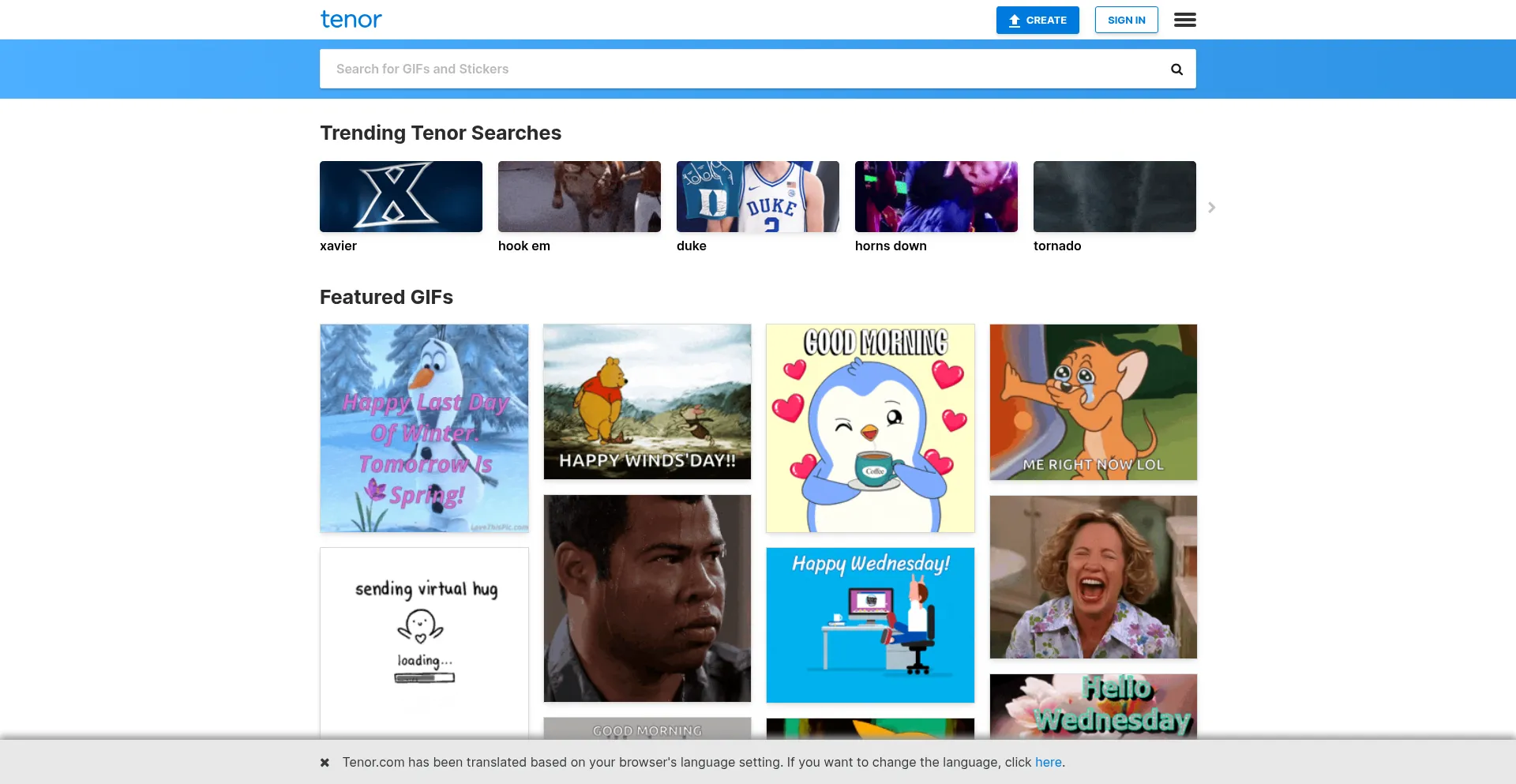
Task: Dismiss the language translation notice
Action: [325, 763]
